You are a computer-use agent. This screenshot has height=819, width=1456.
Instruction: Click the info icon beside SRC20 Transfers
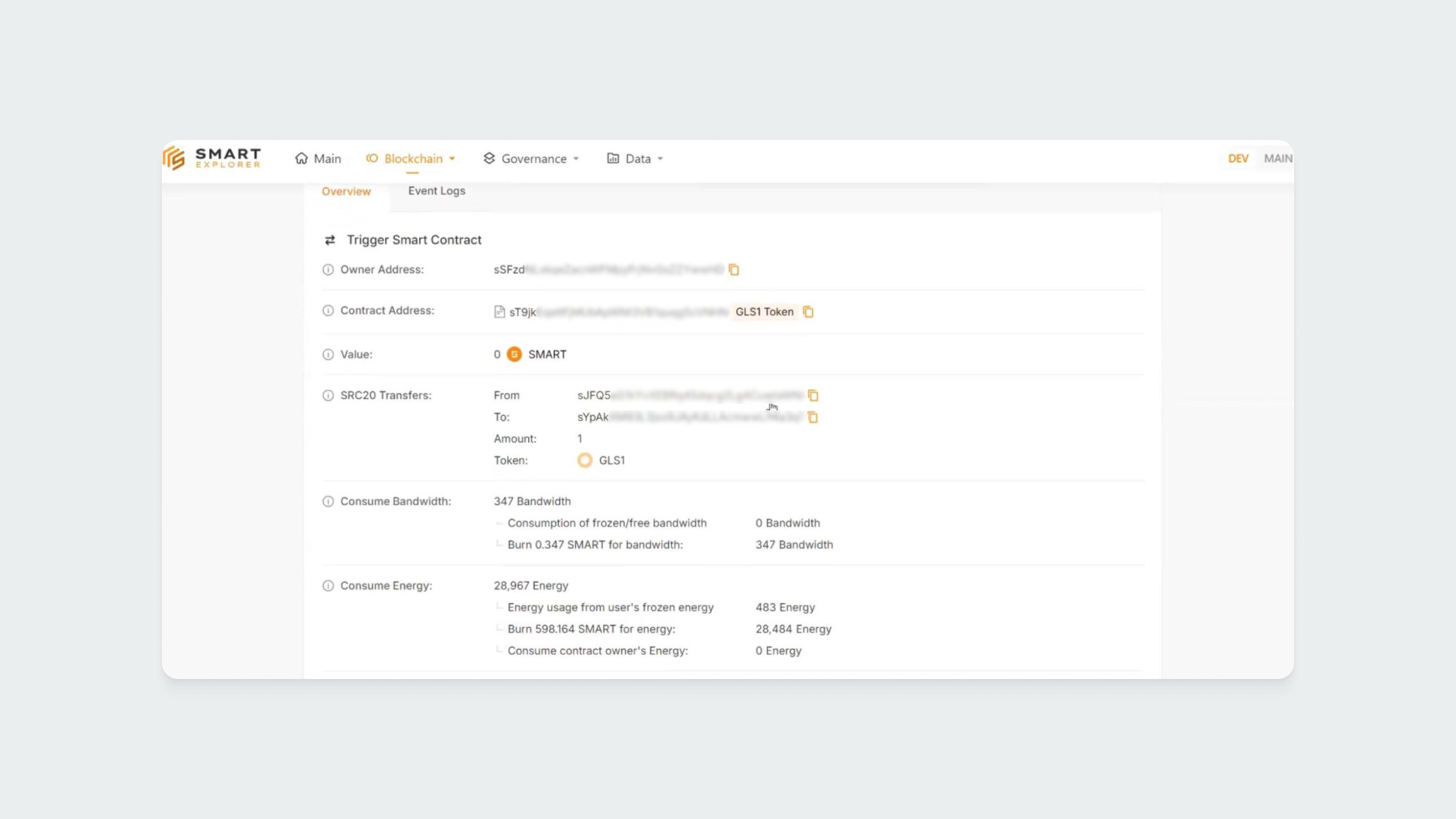(x=328, y=396)
